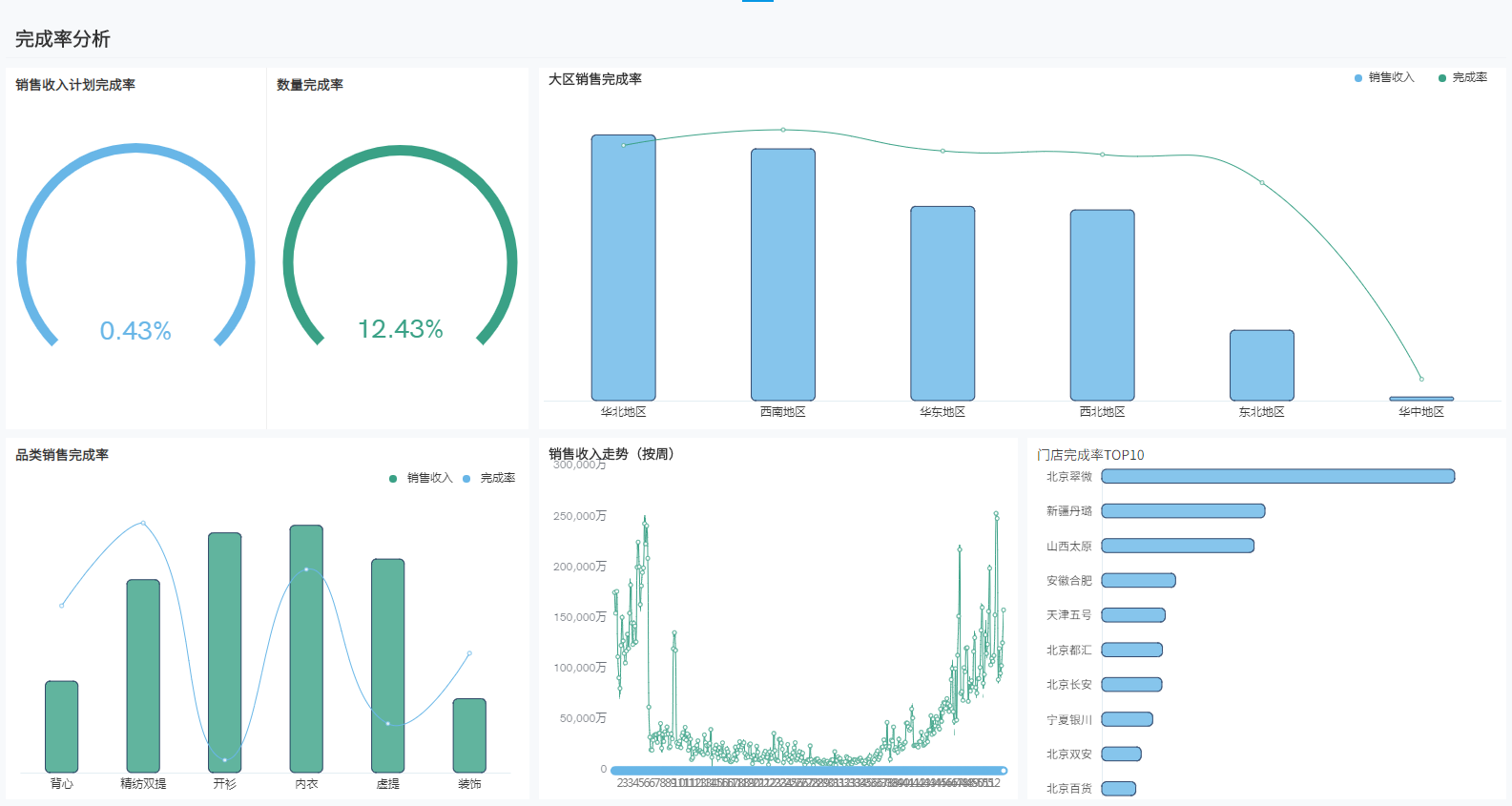Select the 背心 category bar
The height and width of the screenshot is (806, 1512).
click(62, 726)
